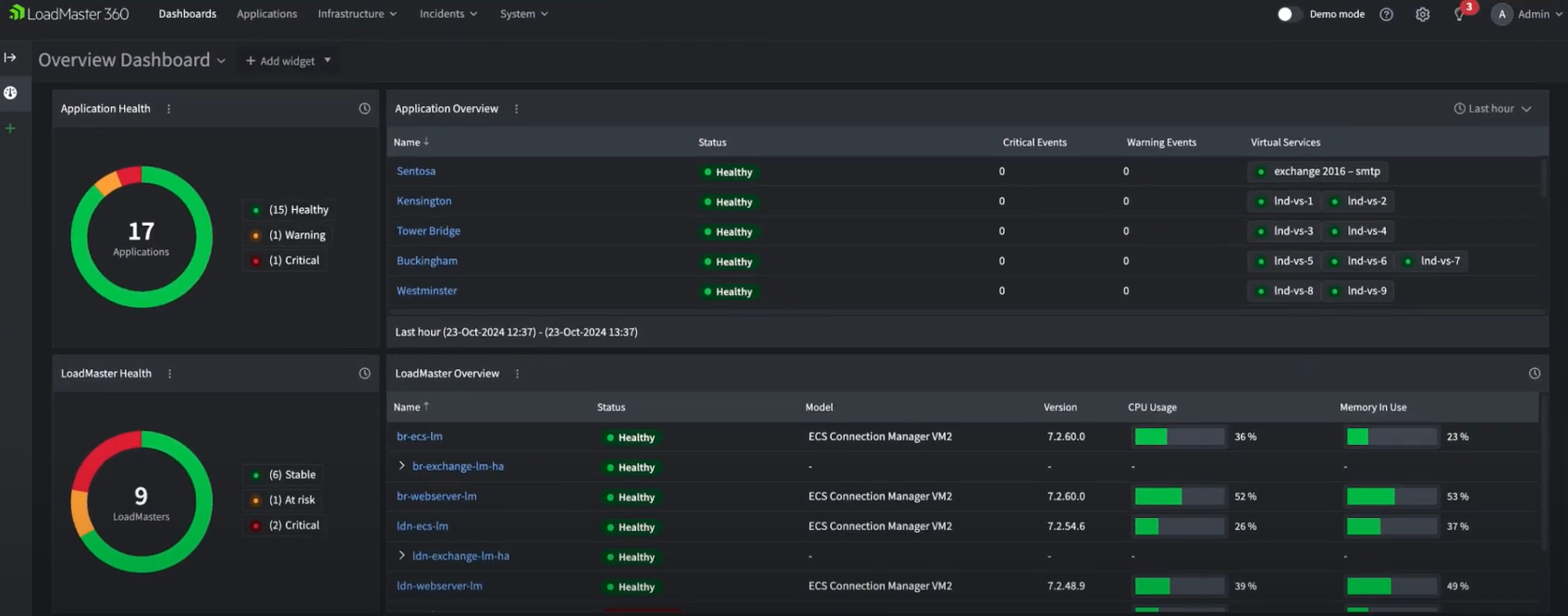The image size is (1568, 616).
Task: Open the Incidents menu
Action: 448,14
